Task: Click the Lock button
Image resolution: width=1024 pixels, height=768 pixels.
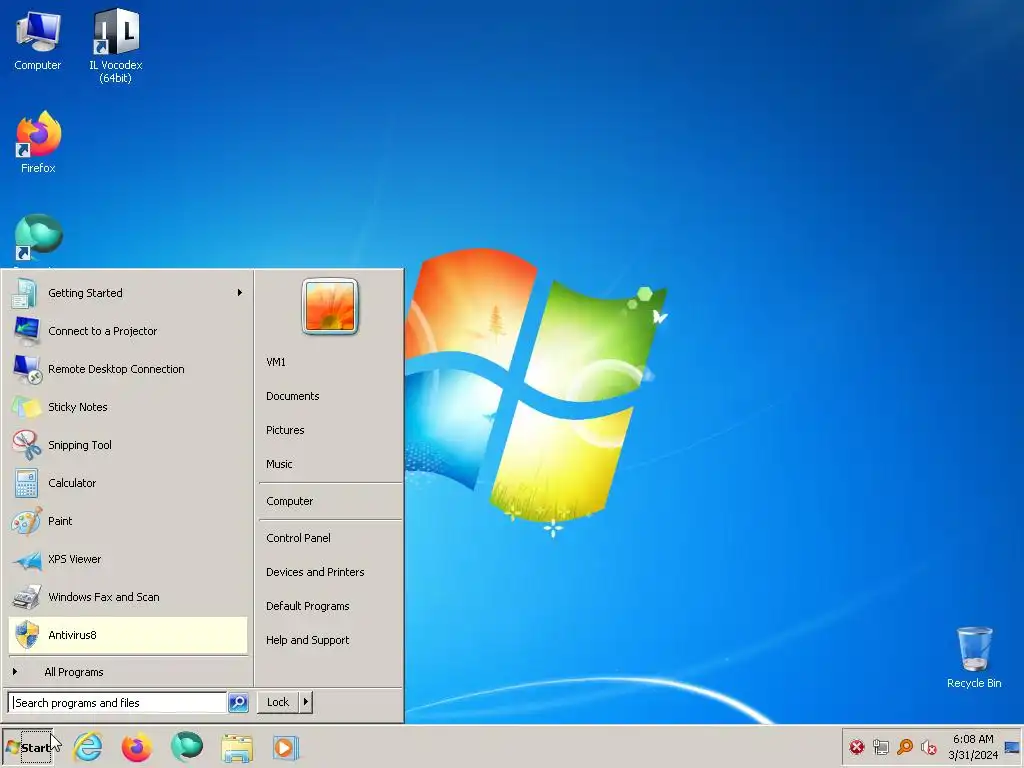Action: click(278, 702)
